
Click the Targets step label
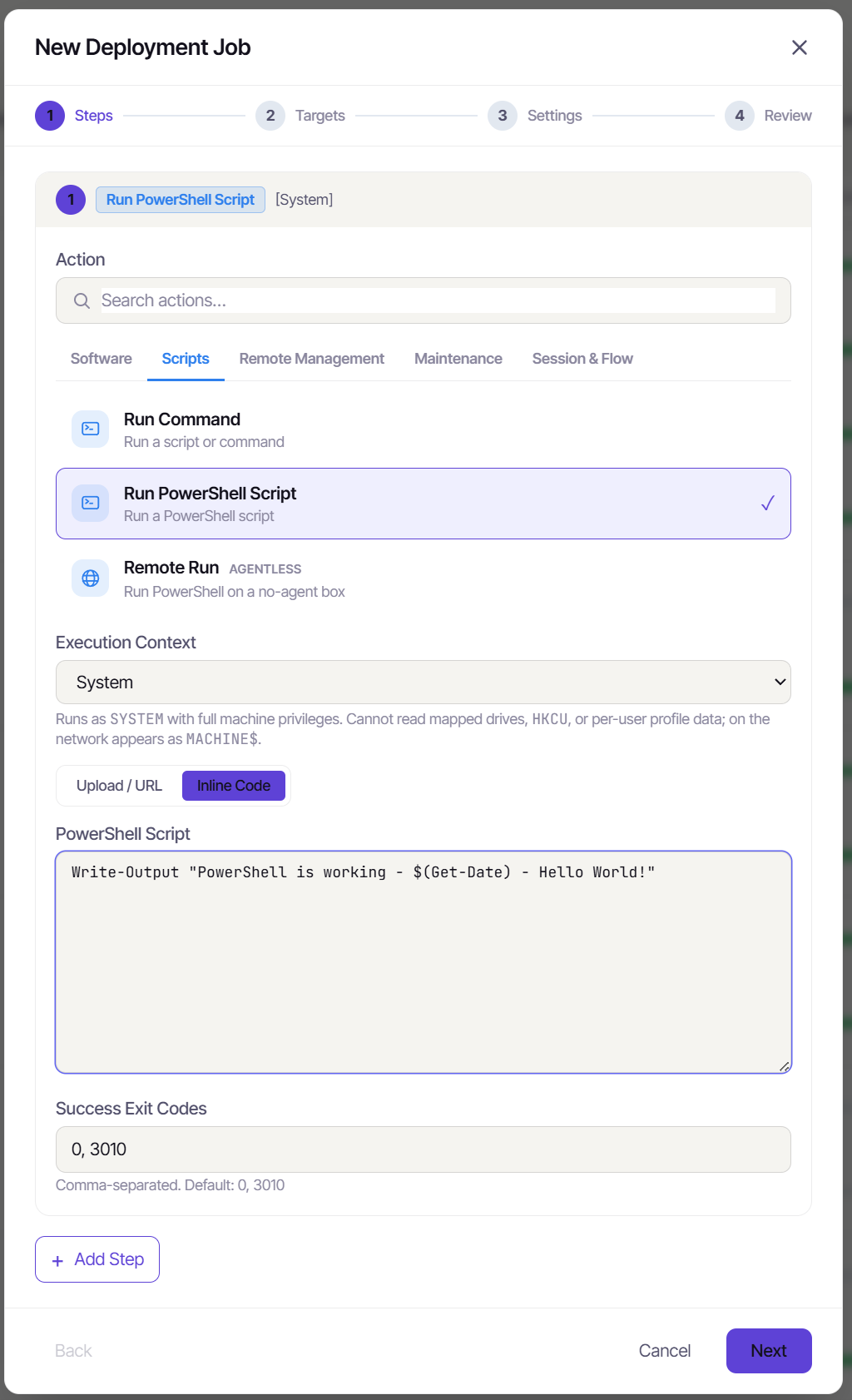click(320, 116)
